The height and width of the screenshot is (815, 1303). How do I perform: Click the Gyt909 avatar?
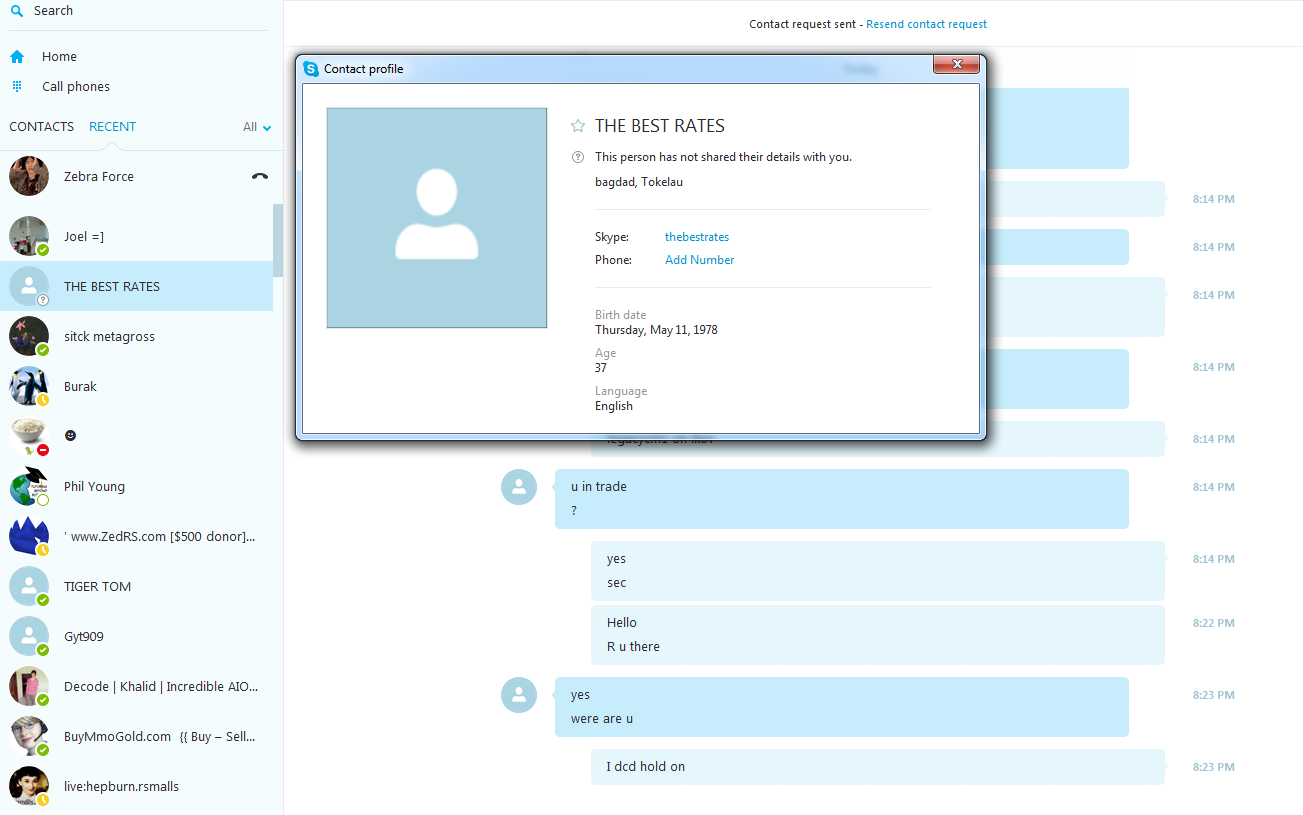(x=29, y=636)
